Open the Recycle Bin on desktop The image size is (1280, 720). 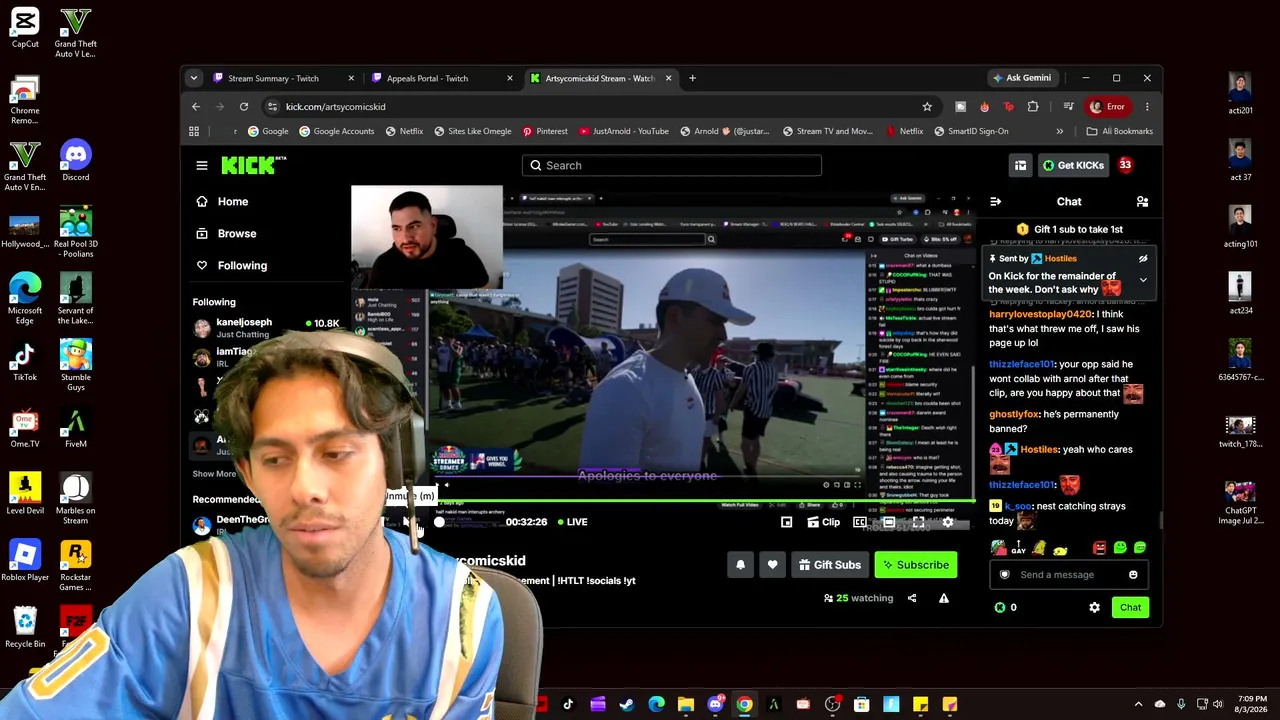click(25, 626)
